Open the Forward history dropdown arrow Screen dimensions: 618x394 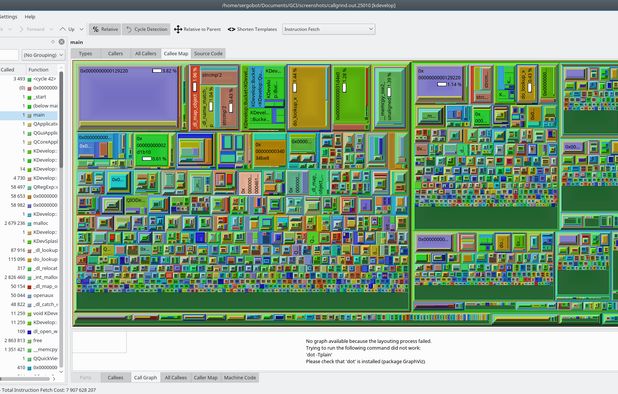[51, 29]
